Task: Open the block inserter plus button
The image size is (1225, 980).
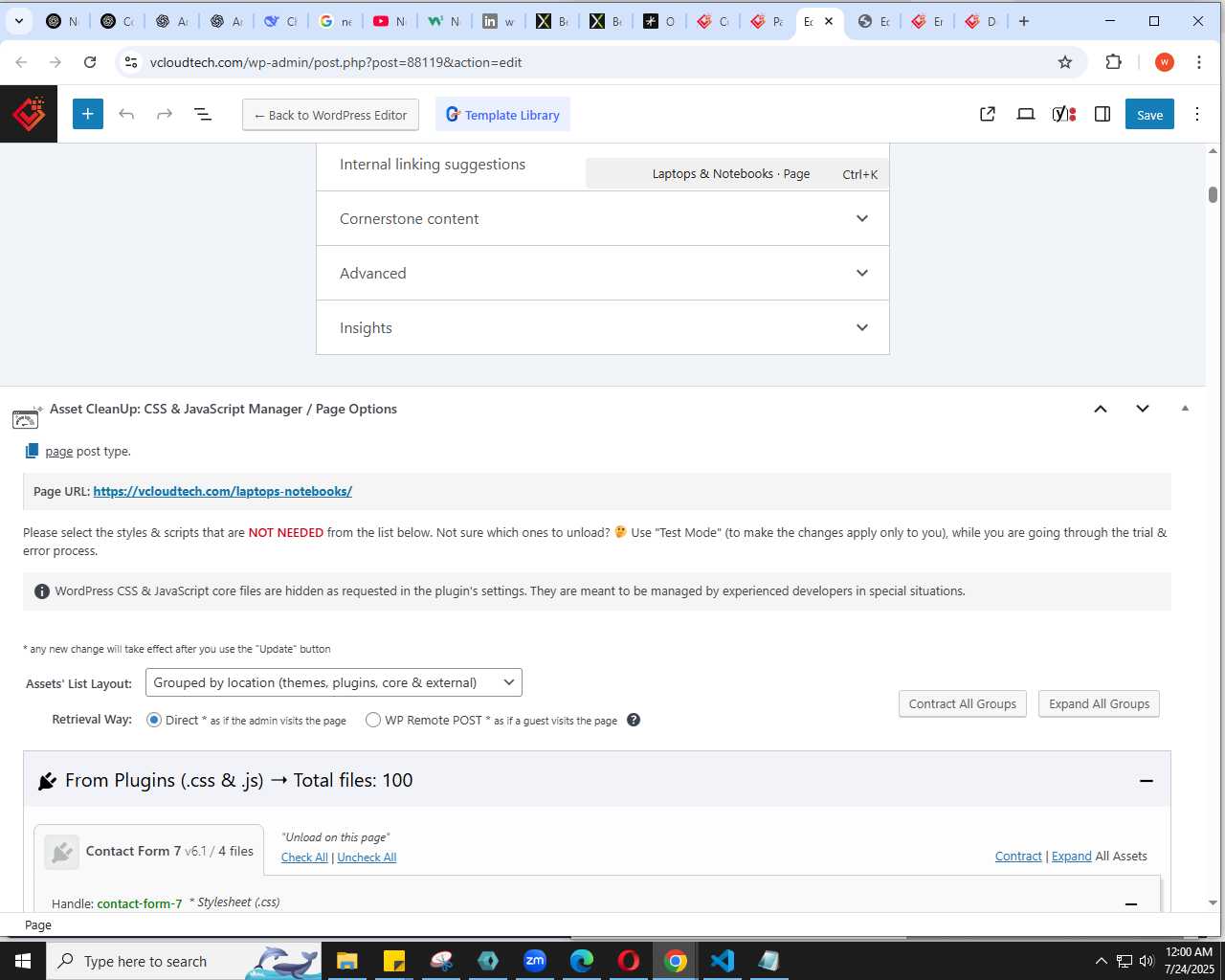Action: (87, 114)
